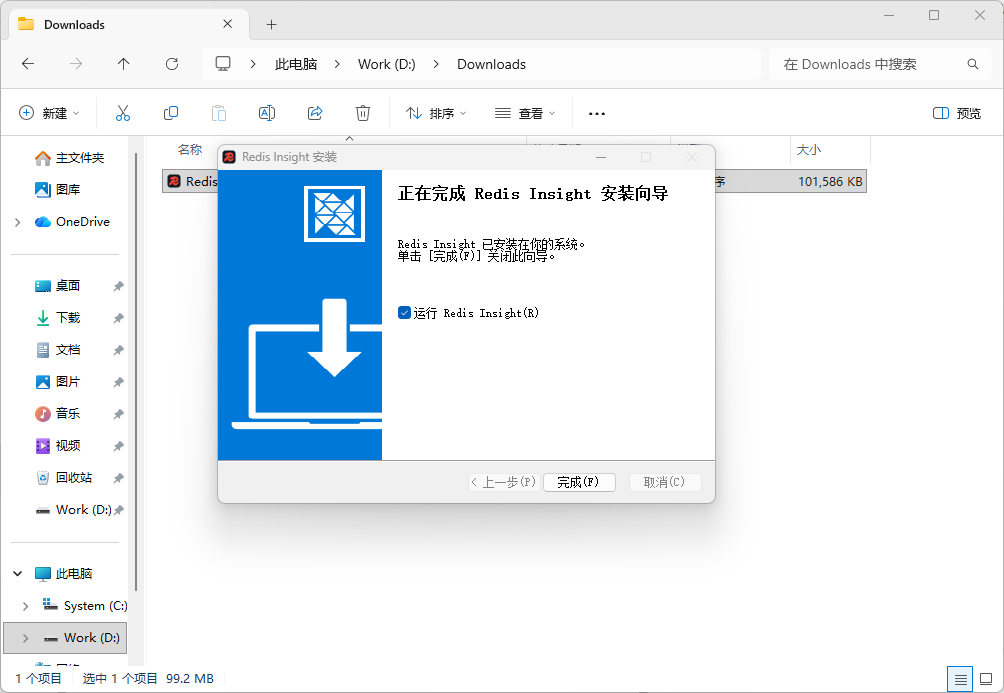Open the more options ellipsis menu
Screen dimensions: 1004x693
tap(597, 113)
